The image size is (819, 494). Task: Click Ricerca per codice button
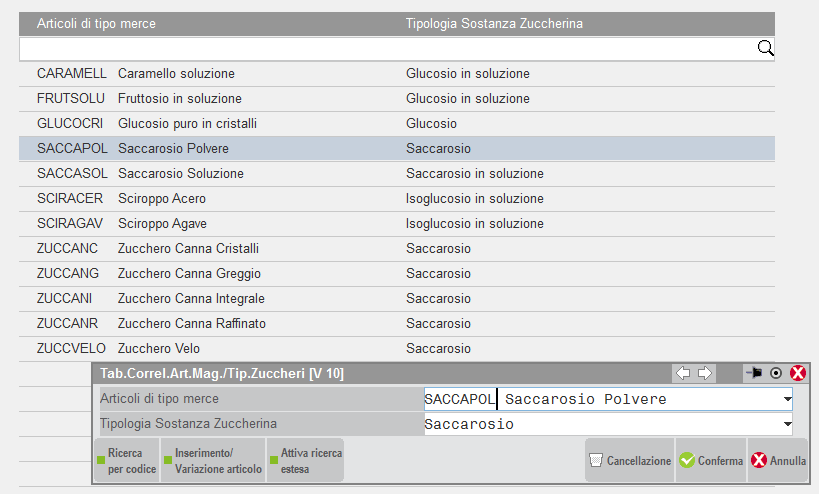pyautogui.click(x=127, y=461)
